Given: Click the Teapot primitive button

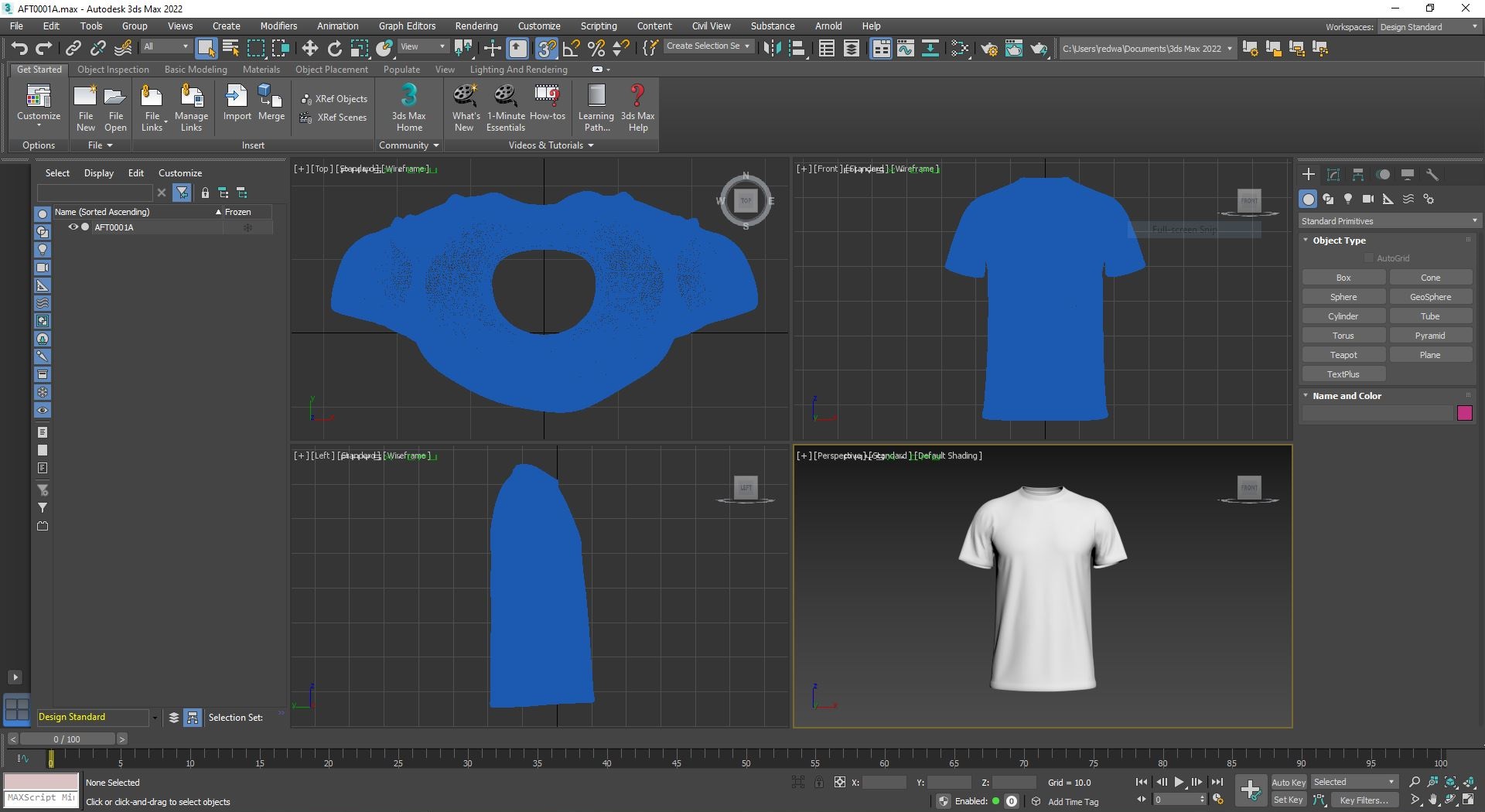Looking at the screenshot, I should [1343, 355].
